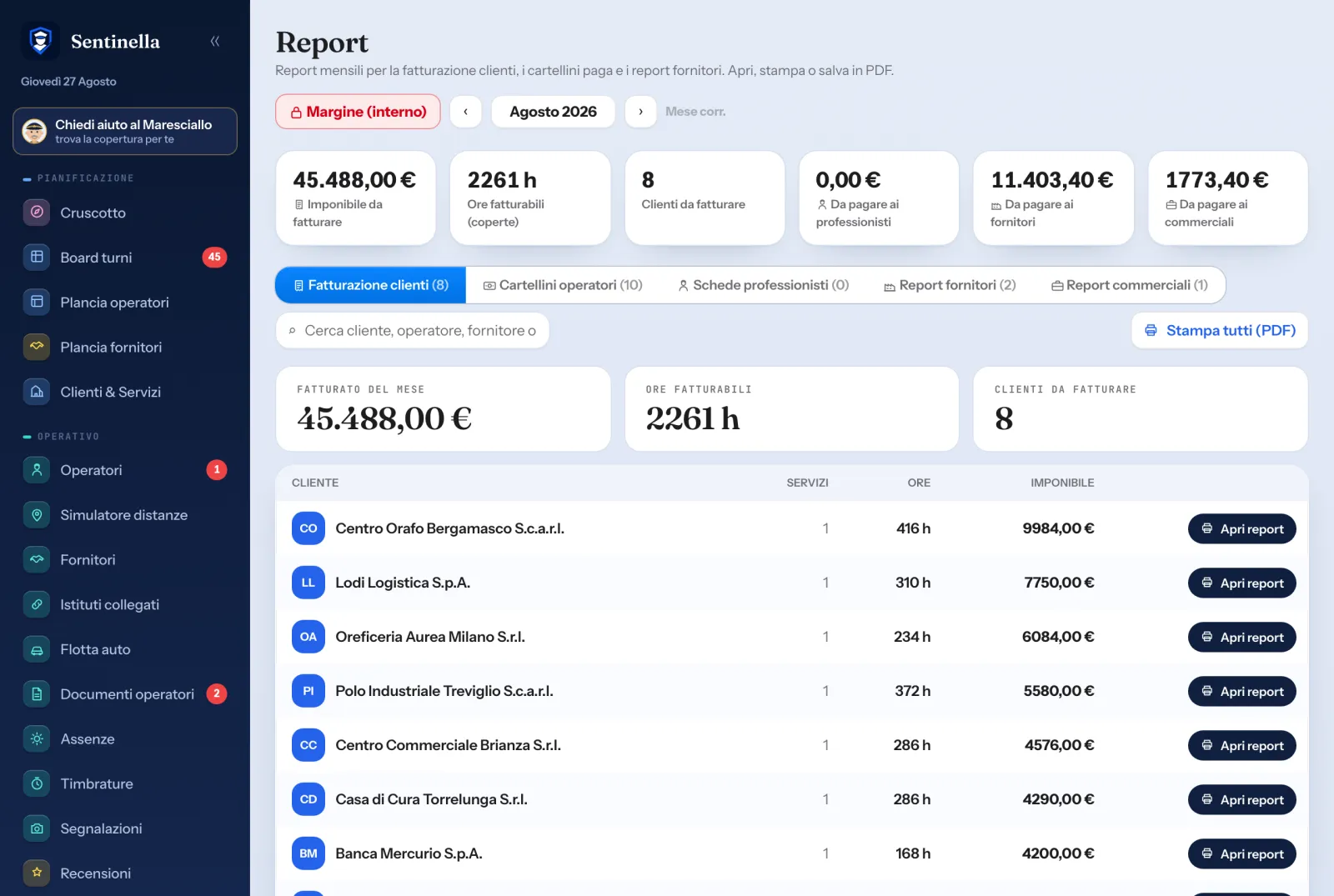
Task: Open Plancia fornitori handshake icon
Action: 37,346
